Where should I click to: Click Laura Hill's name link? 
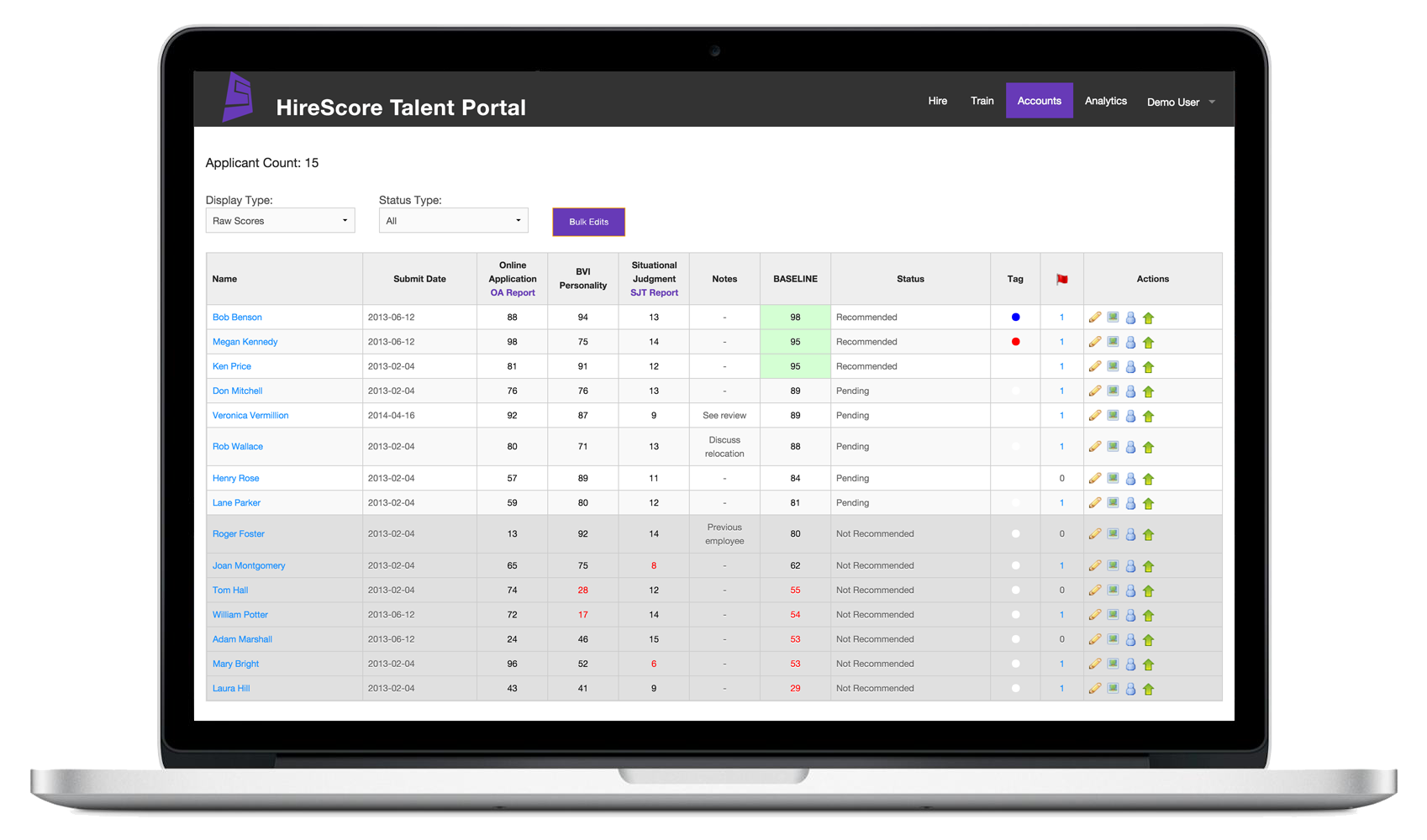[231, 689]
